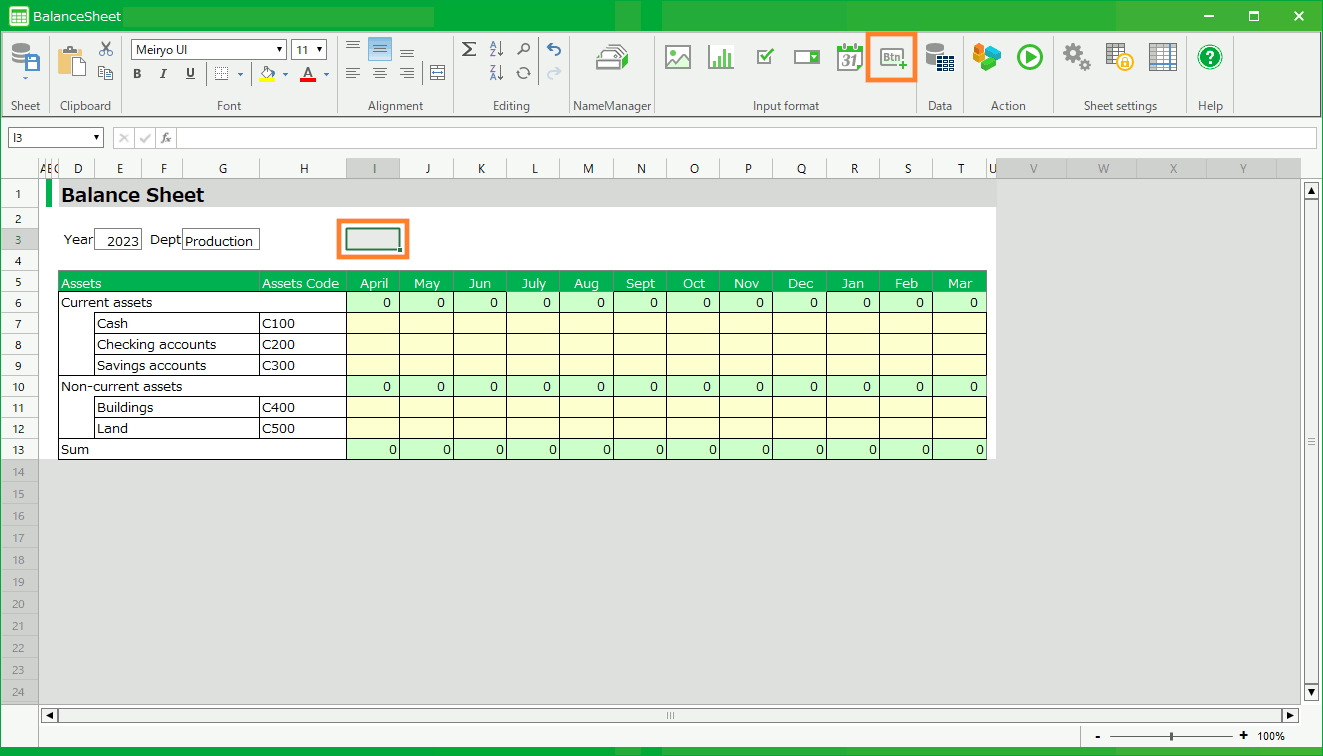Click the undo button
Screen dimensions: 1323x756
pyautogui.click(x=553, y=49)
